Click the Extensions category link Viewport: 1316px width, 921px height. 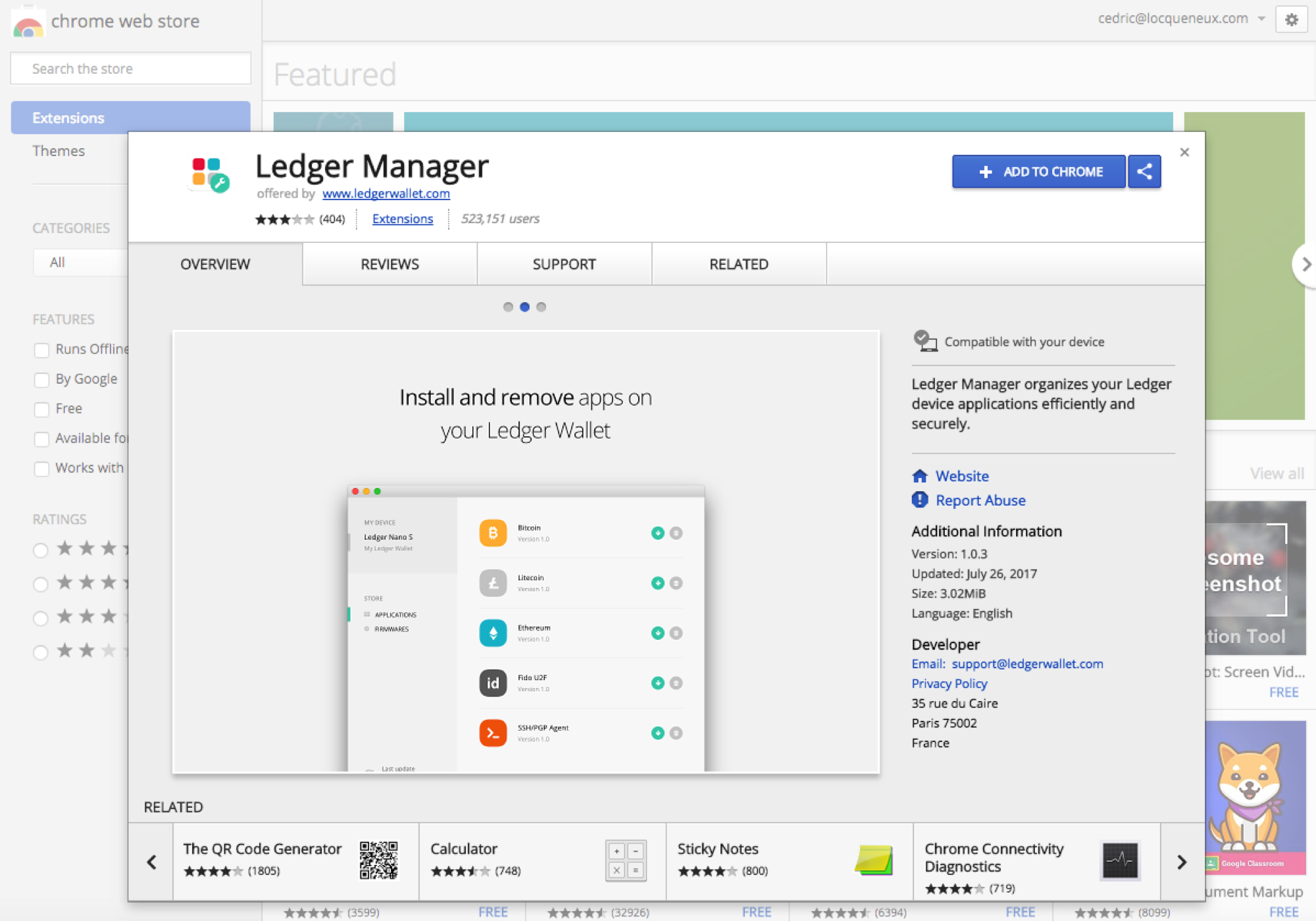coord(403,219)
